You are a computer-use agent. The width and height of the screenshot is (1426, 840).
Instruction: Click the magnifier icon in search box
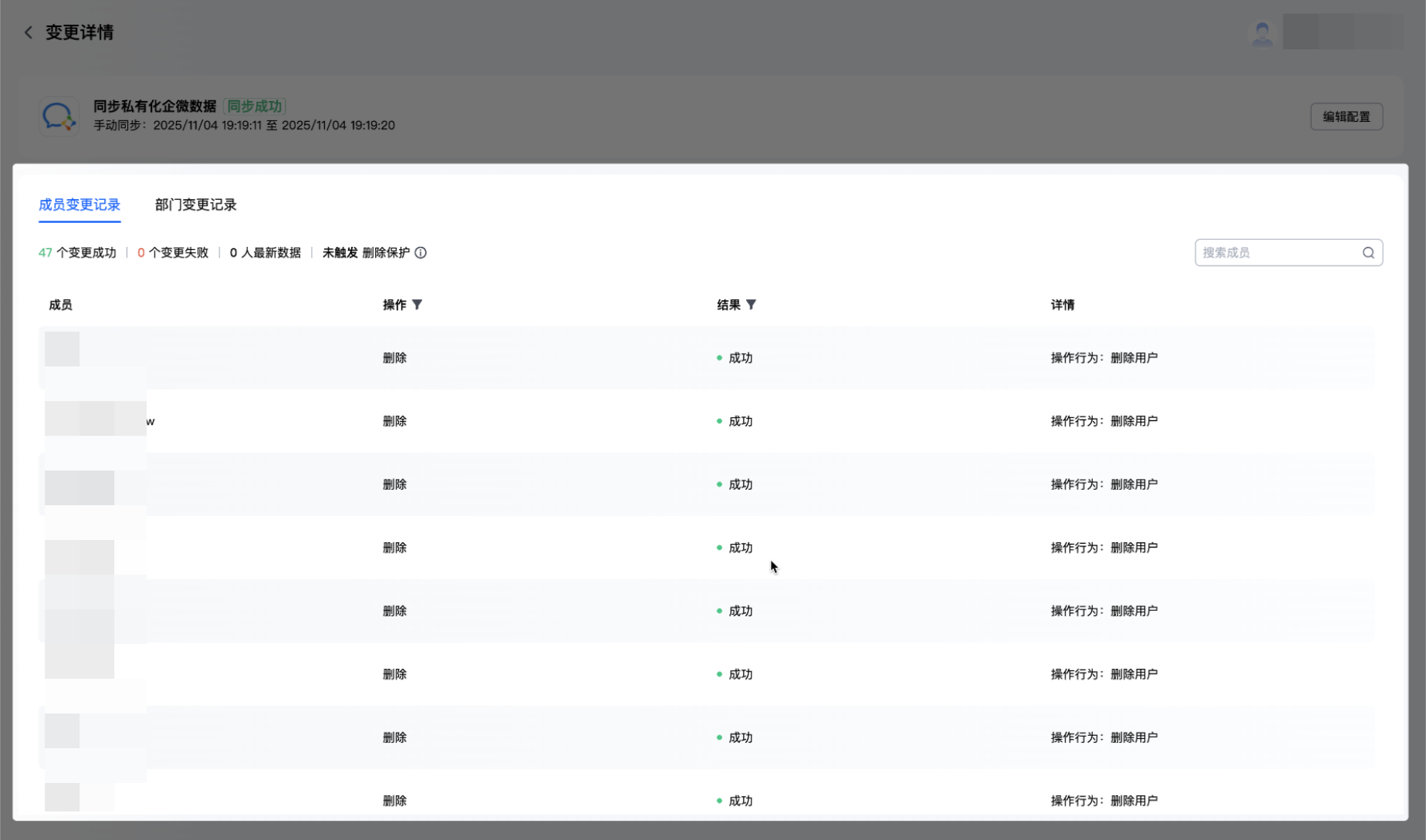pos(1368,253)
